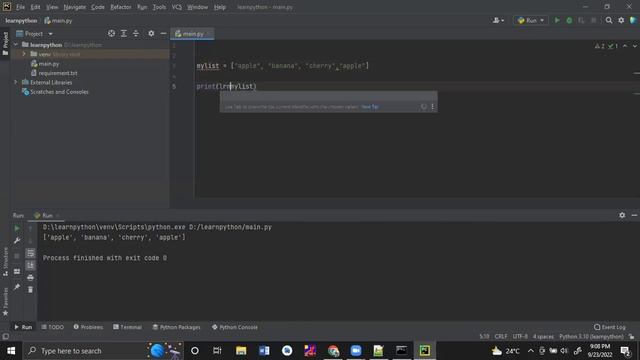This screenshot has height=360, width=640.
Task: Open Zoom from the taskbar
Action: click(x=356, y=351)
